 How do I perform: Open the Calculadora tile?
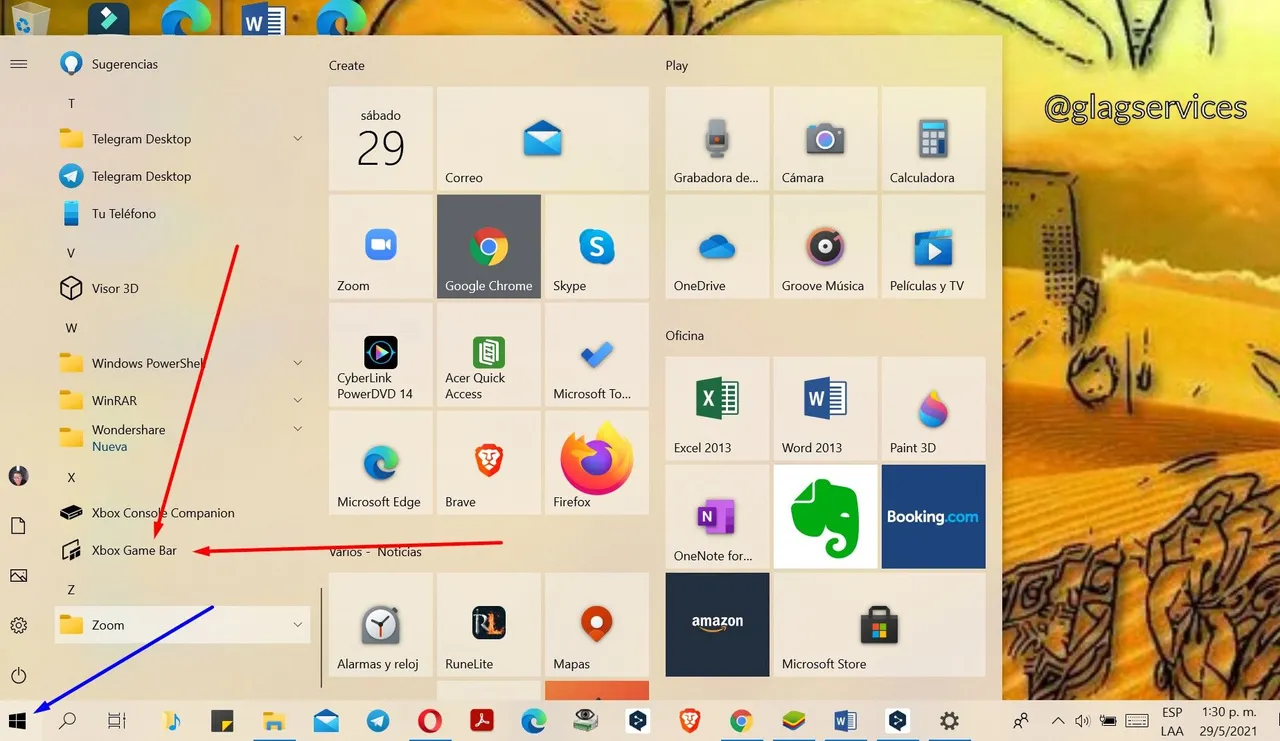933,138
